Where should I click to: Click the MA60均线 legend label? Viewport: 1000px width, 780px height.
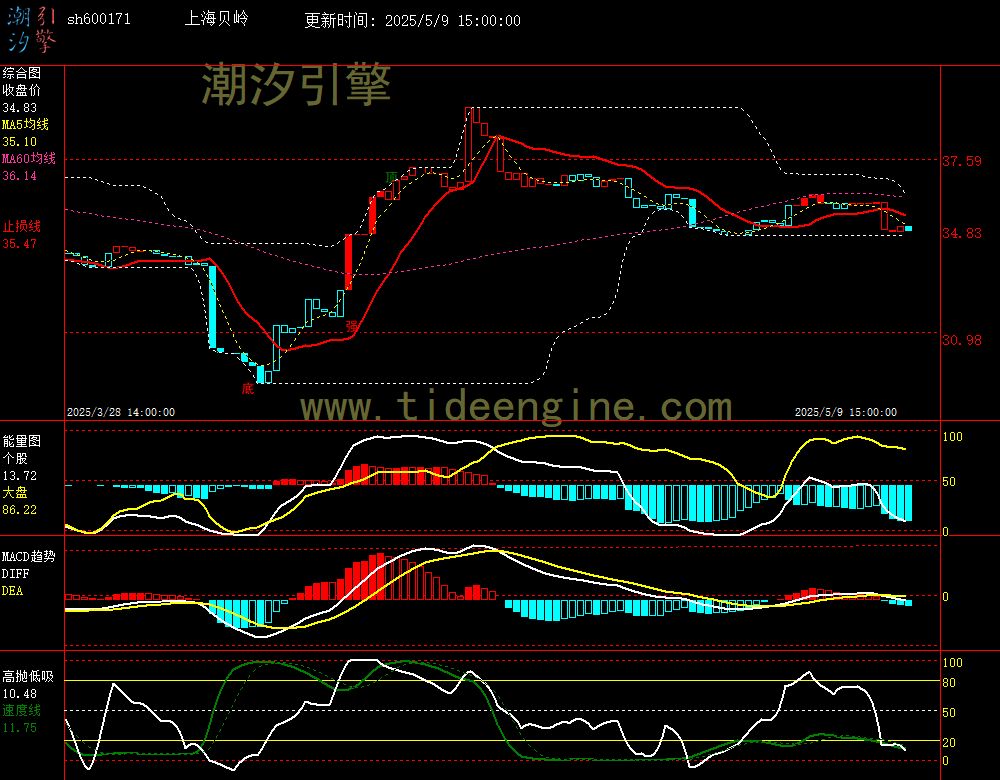click(x=29, y=158)
